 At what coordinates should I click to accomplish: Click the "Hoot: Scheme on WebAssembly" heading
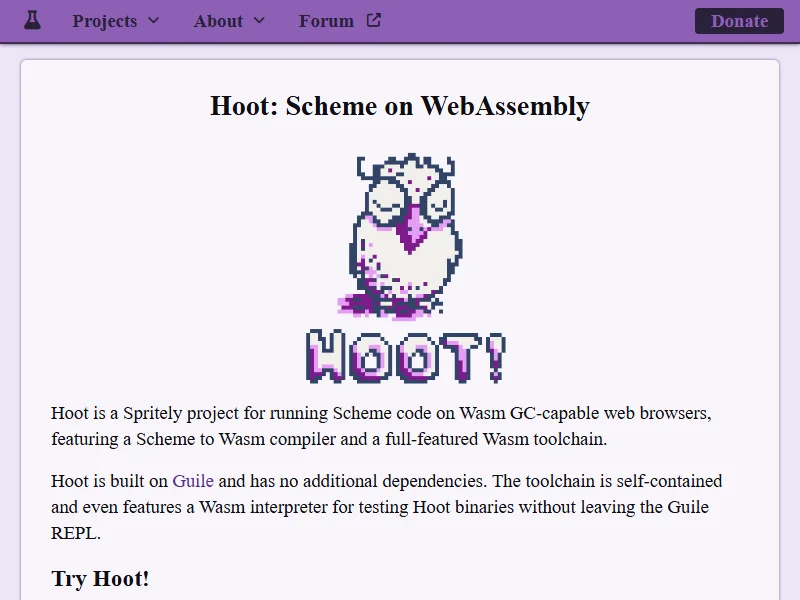[400, 106]
